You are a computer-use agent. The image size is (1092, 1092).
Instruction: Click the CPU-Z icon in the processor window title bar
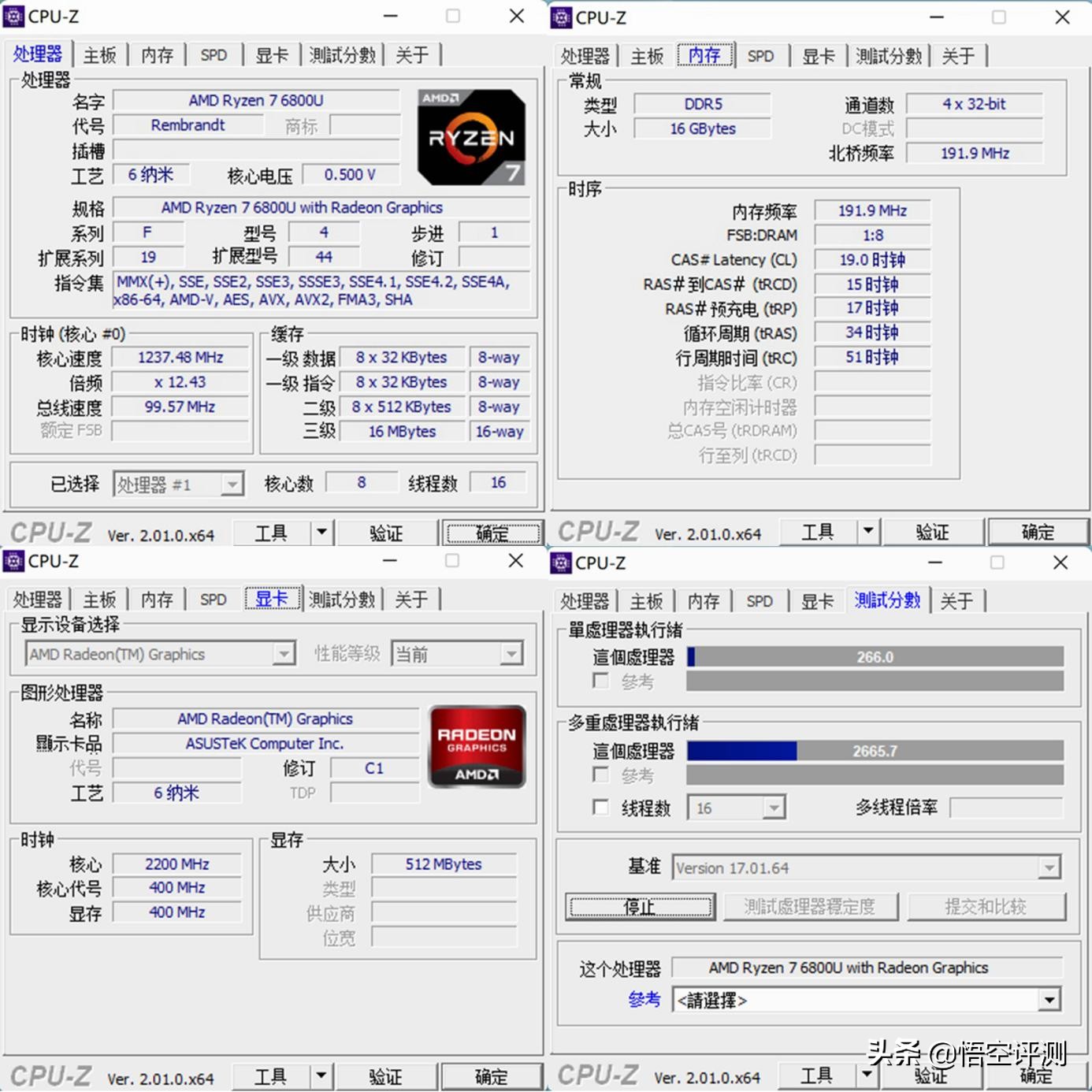point(13,16)
